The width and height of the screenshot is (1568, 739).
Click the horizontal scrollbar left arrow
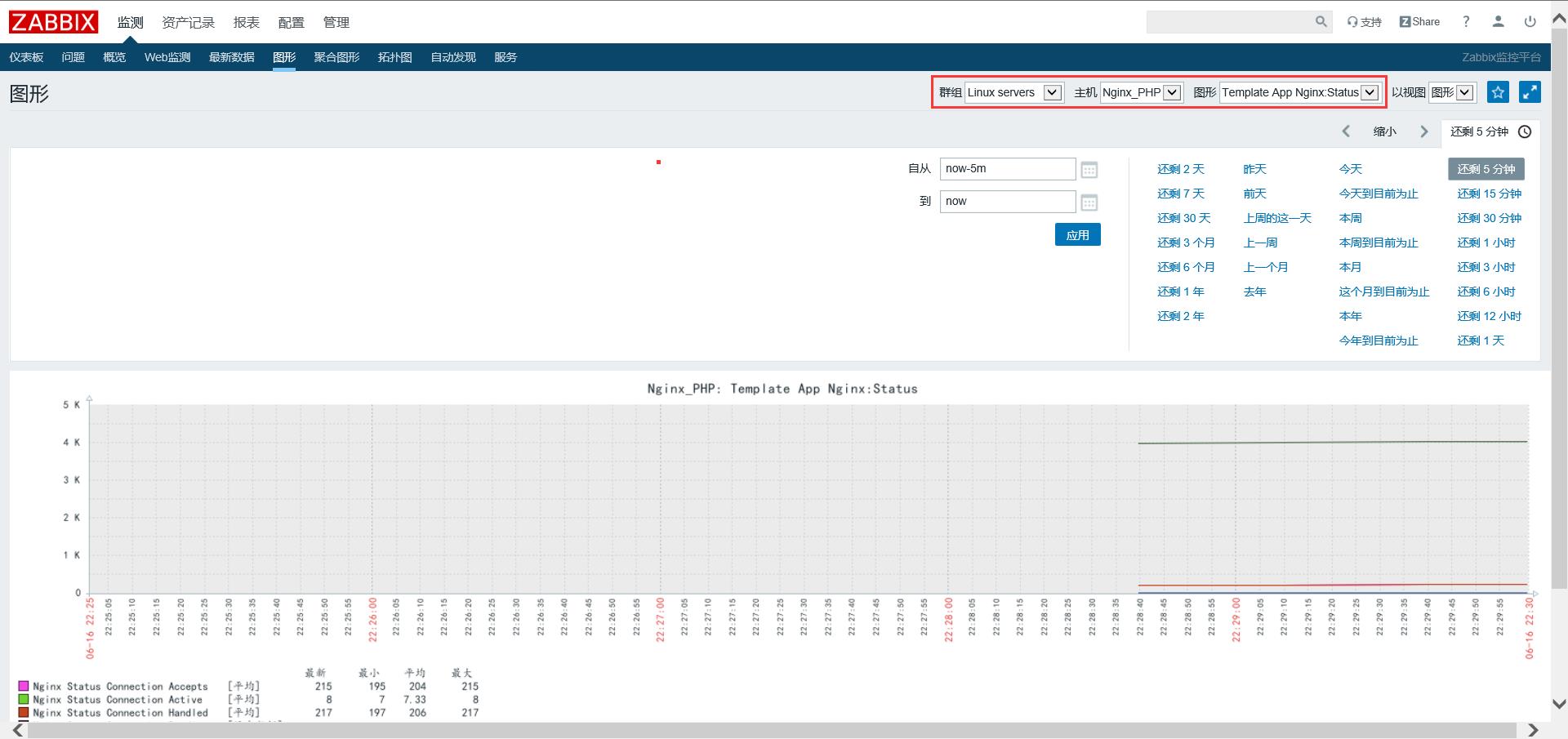coord(18,731)
